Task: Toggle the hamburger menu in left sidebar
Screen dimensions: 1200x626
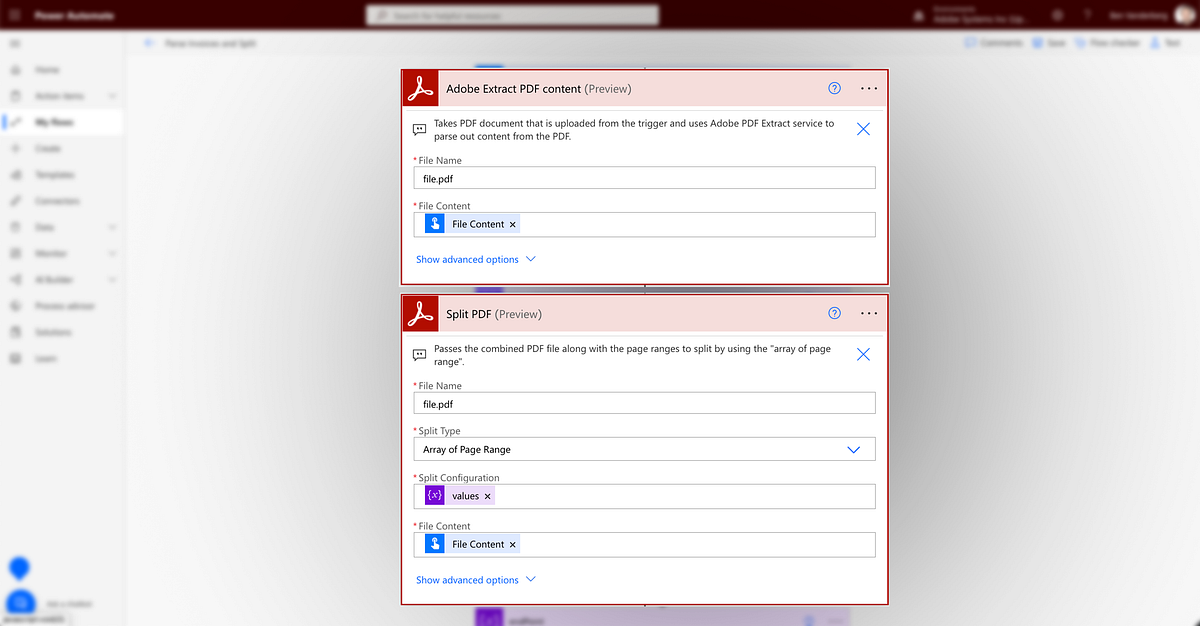Action: pyautogui.click(x=14, y=45)
